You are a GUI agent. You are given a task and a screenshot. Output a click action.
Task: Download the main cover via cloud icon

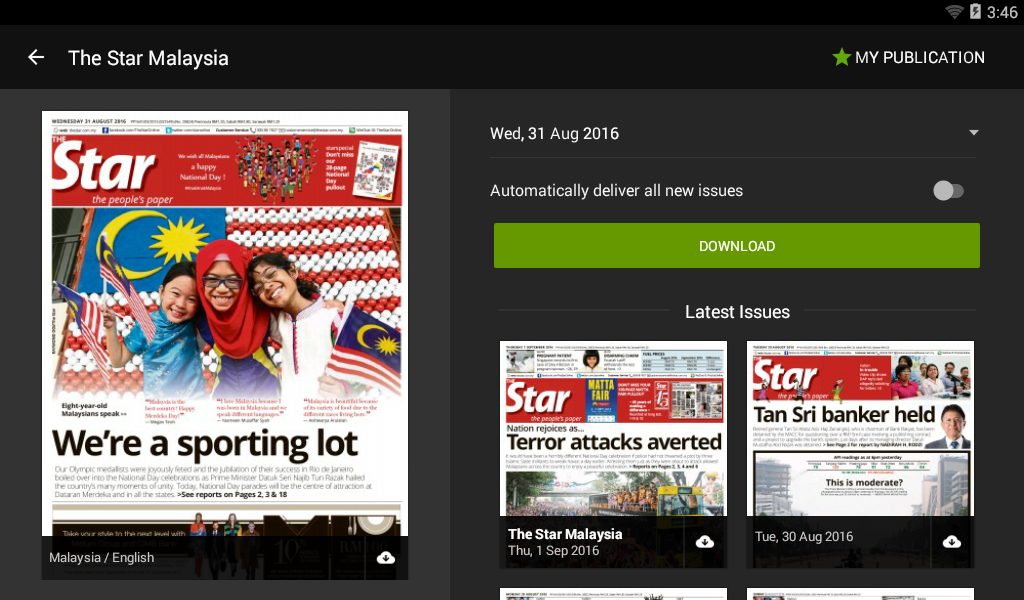386,558
